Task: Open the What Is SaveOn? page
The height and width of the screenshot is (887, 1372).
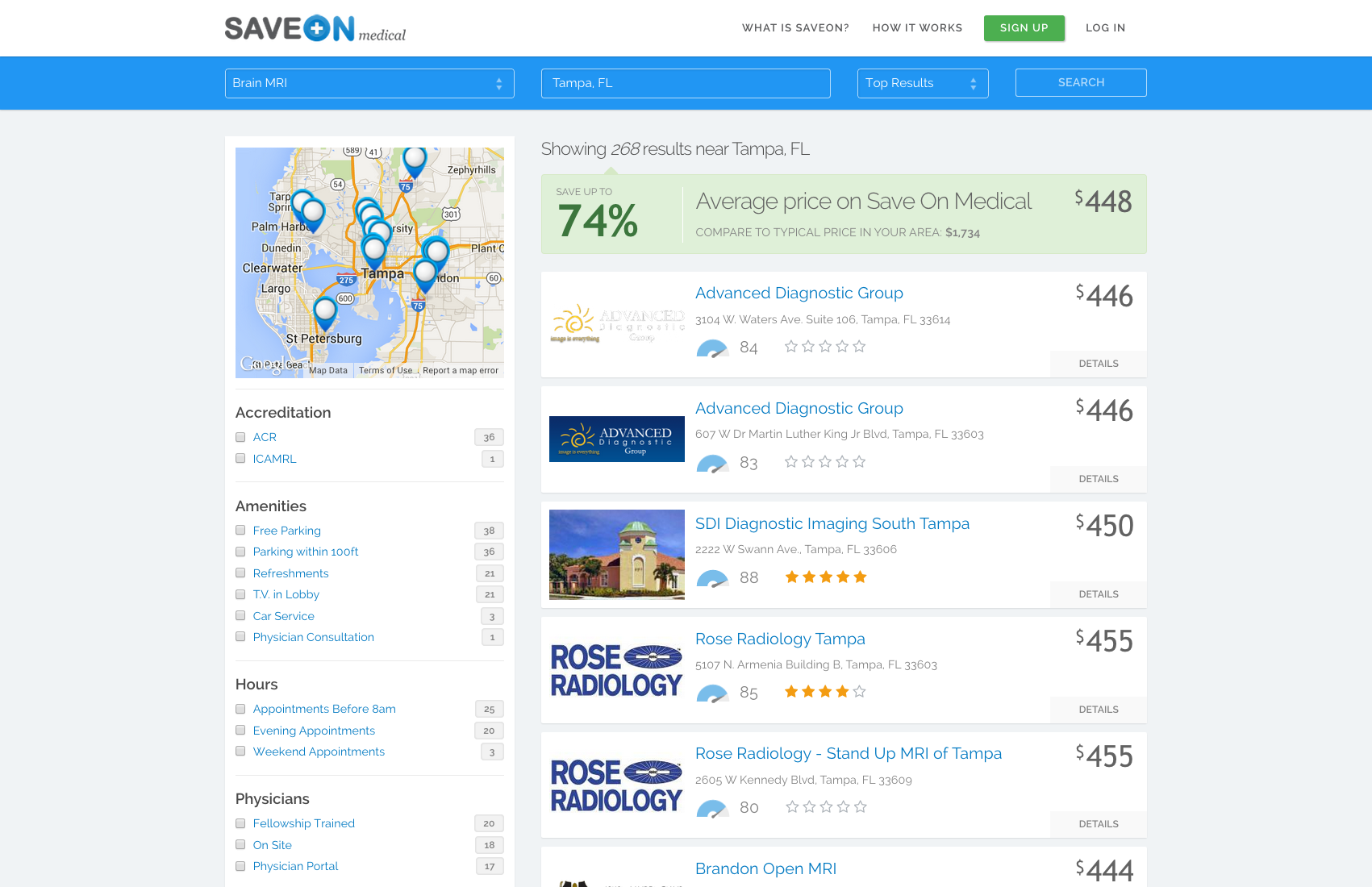Action: tap(795, 27)
